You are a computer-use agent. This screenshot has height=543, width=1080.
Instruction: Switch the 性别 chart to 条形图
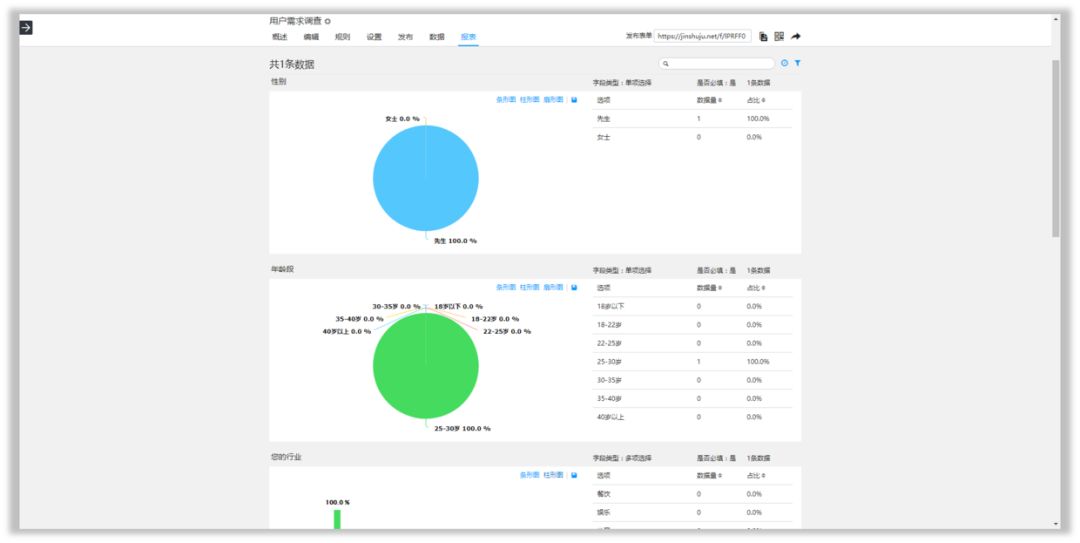tap(506, 100)
